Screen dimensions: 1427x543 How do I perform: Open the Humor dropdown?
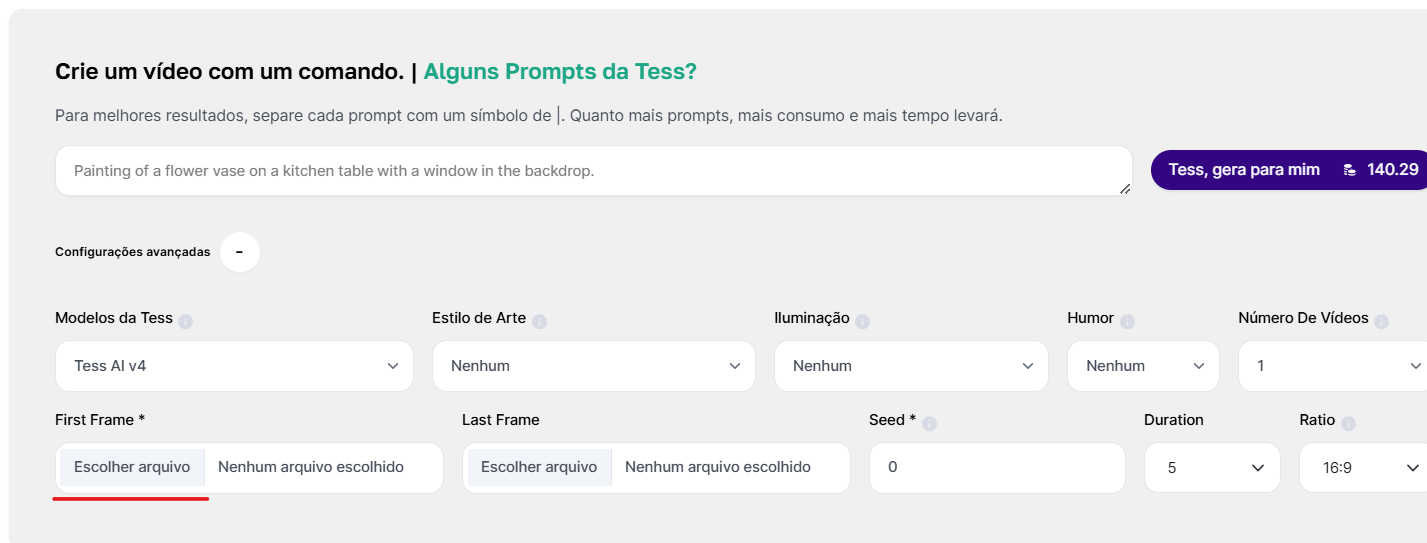(1143, 366)
